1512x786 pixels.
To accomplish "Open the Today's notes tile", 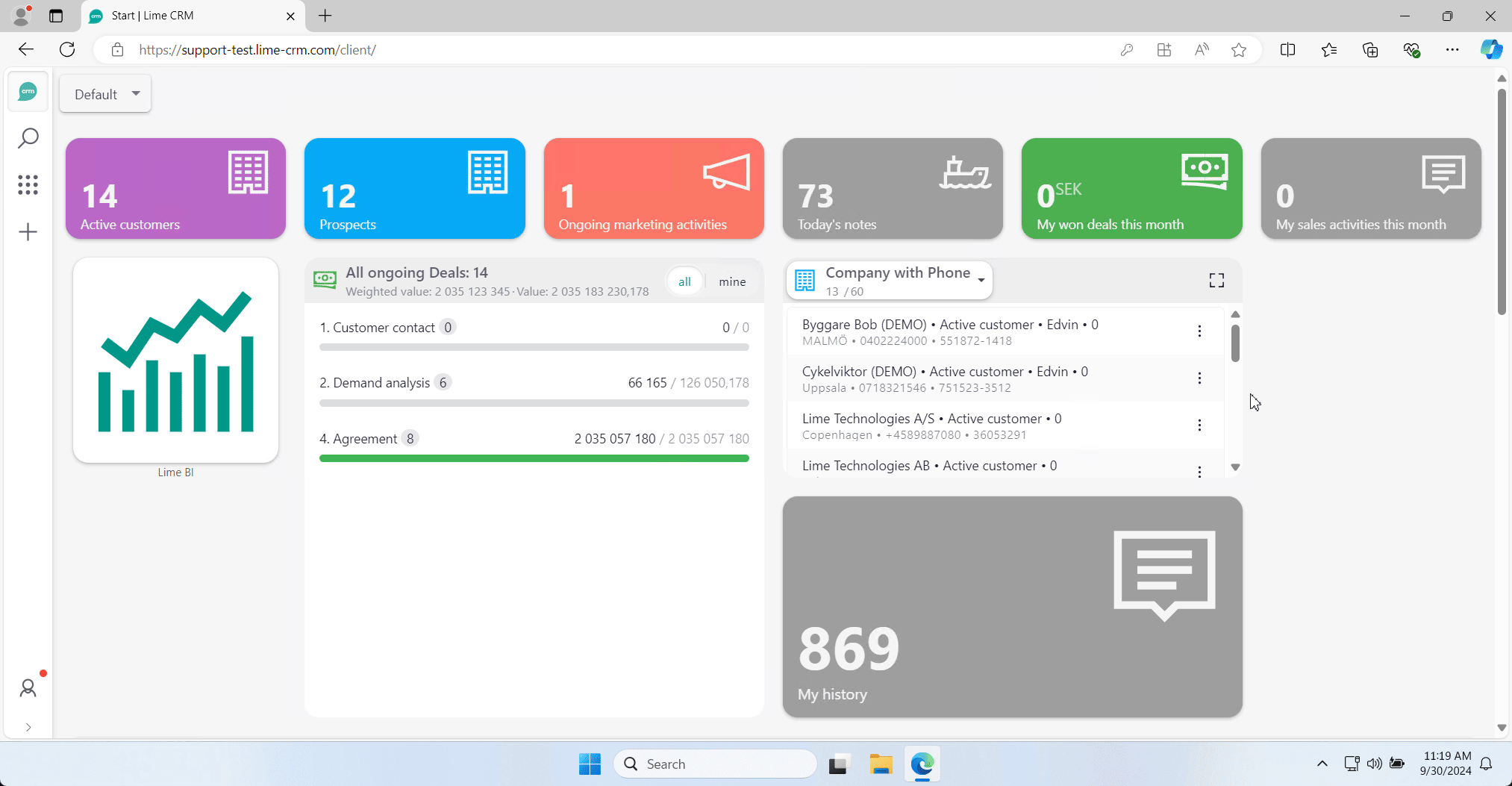I will coord(893,188).
